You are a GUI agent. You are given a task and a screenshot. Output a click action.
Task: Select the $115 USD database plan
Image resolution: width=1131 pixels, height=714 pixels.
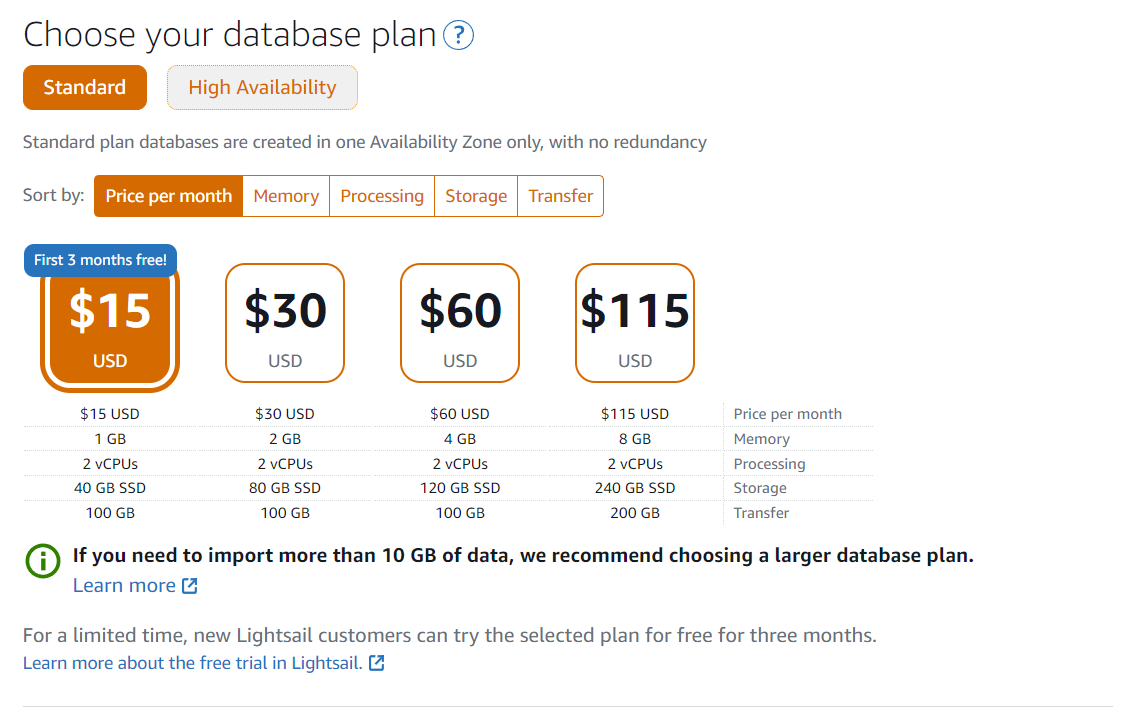click(x=635, y=323)
